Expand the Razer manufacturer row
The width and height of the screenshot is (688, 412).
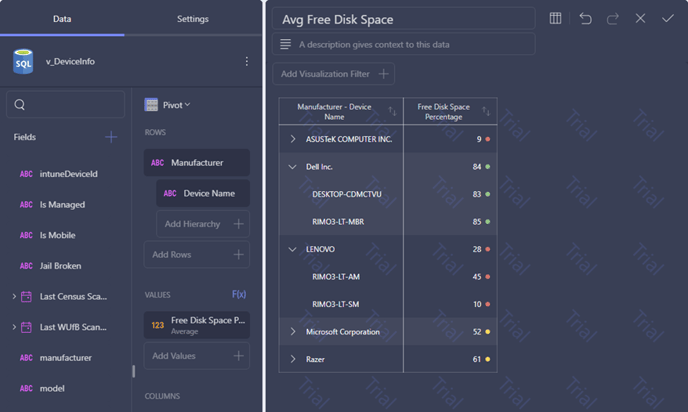[x=293, y=359]
